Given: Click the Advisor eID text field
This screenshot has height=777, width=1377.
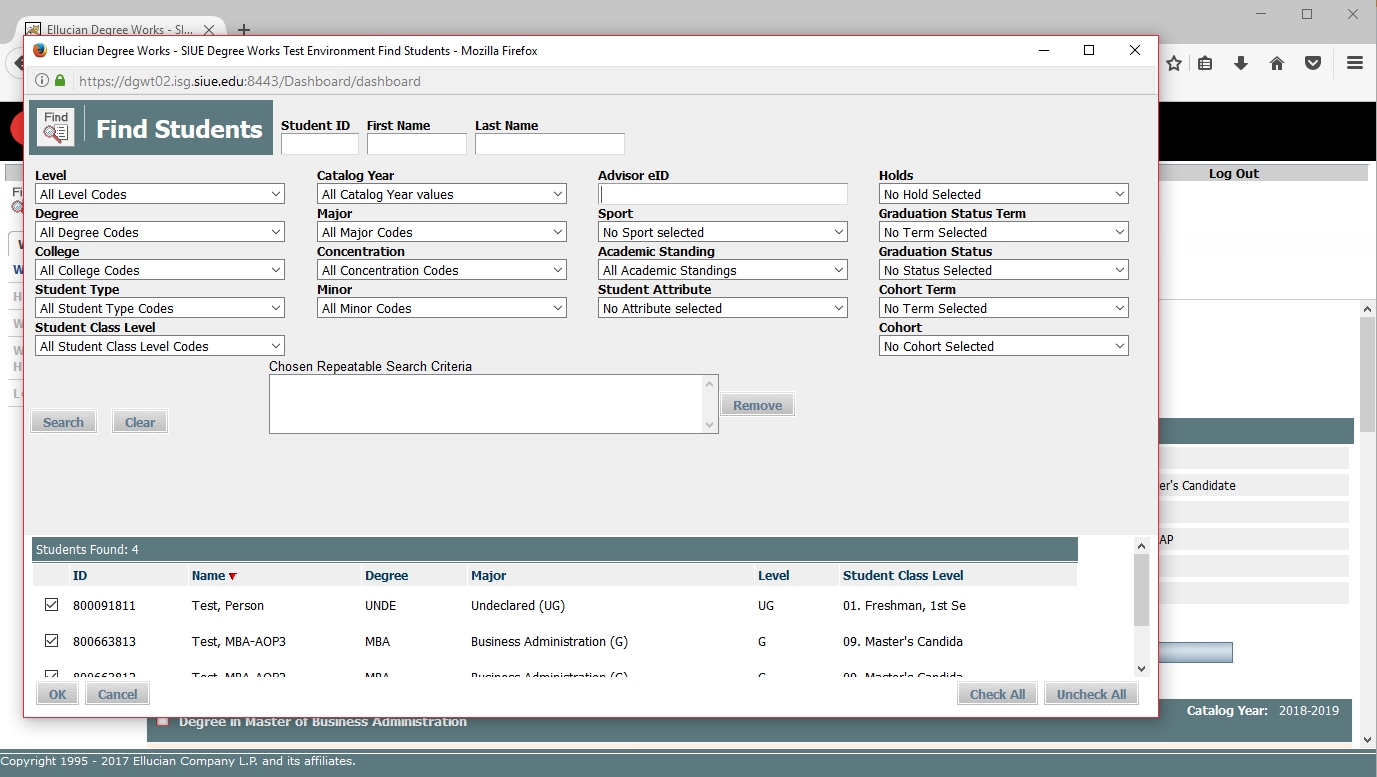Looking at the screenshot, I should [x=723, y=194].
